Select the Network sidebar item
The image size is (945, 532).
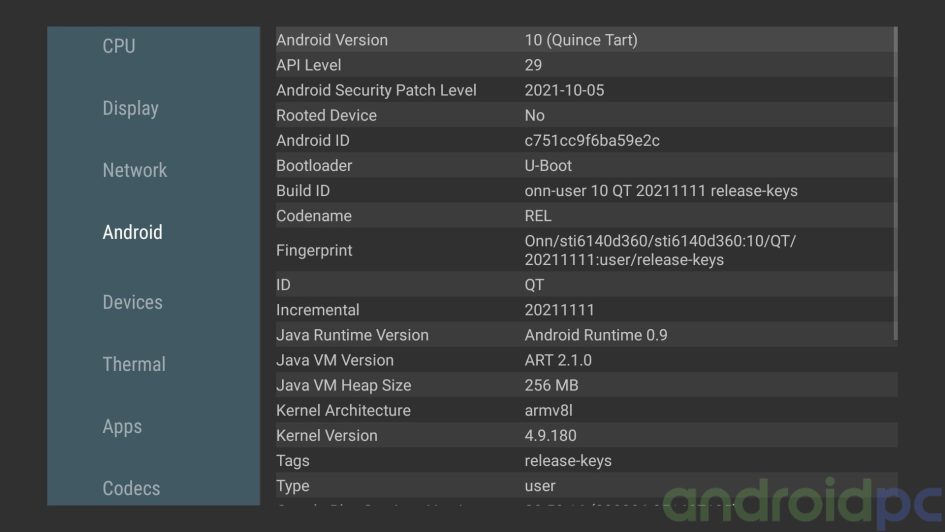click(x=134, y=170)
